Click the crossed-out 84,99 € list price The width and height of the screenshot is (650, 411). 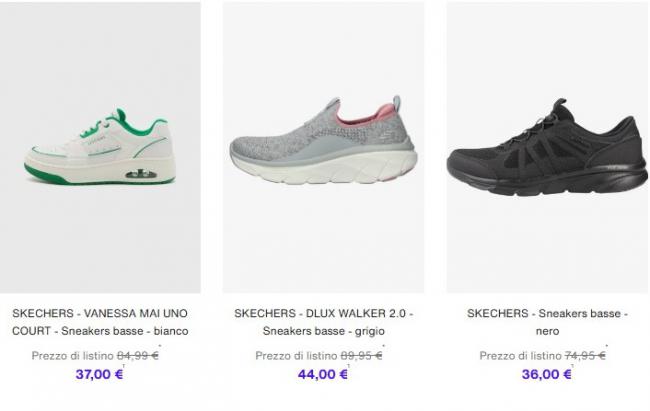point(138,356)
